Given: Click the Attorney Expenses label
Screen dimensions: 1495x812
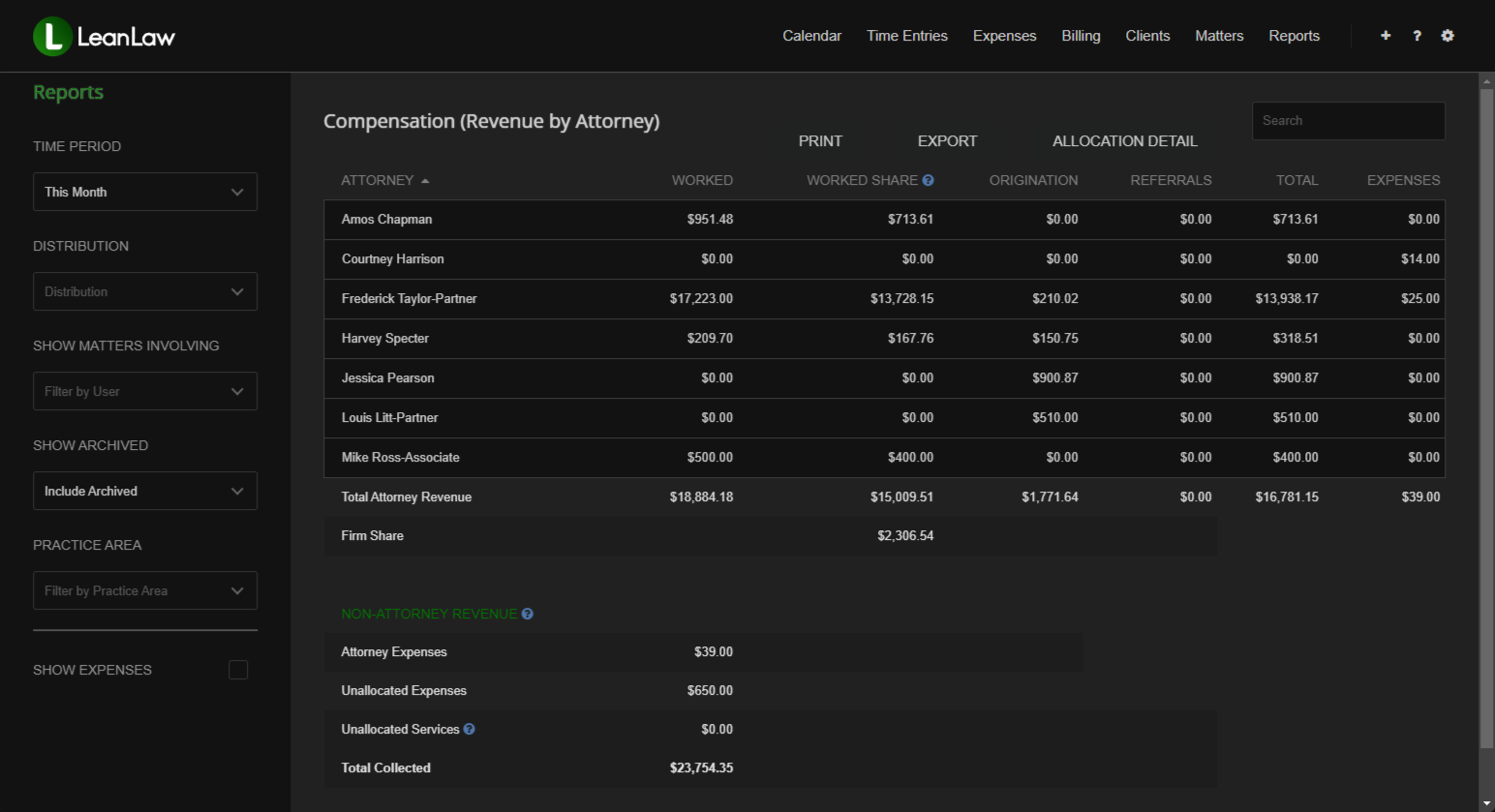Looking at the screenshot, I should (x=394, y=651).
